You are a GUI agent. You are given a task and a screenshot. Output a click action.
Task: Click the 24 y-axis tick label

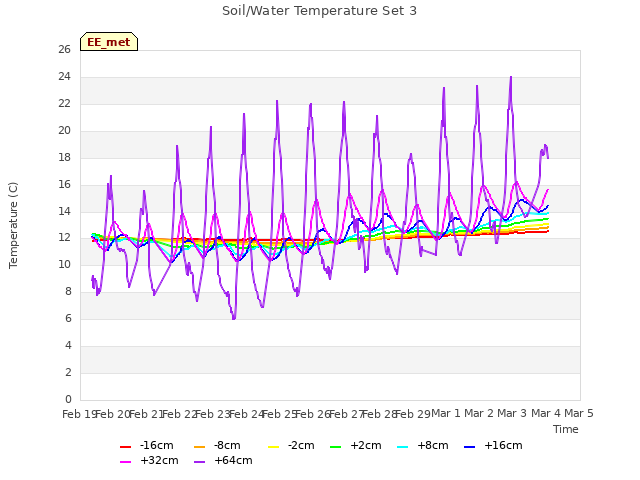click(64, 76)
